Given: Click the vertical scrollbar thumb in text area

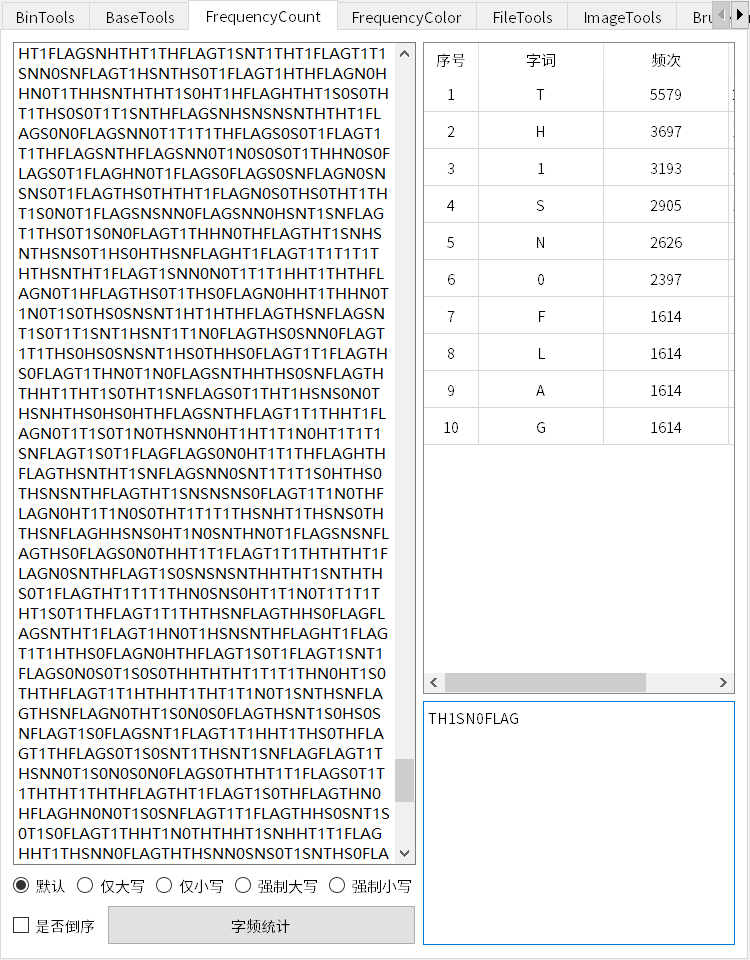Looking at the screenshot, I should click(404, 780).
